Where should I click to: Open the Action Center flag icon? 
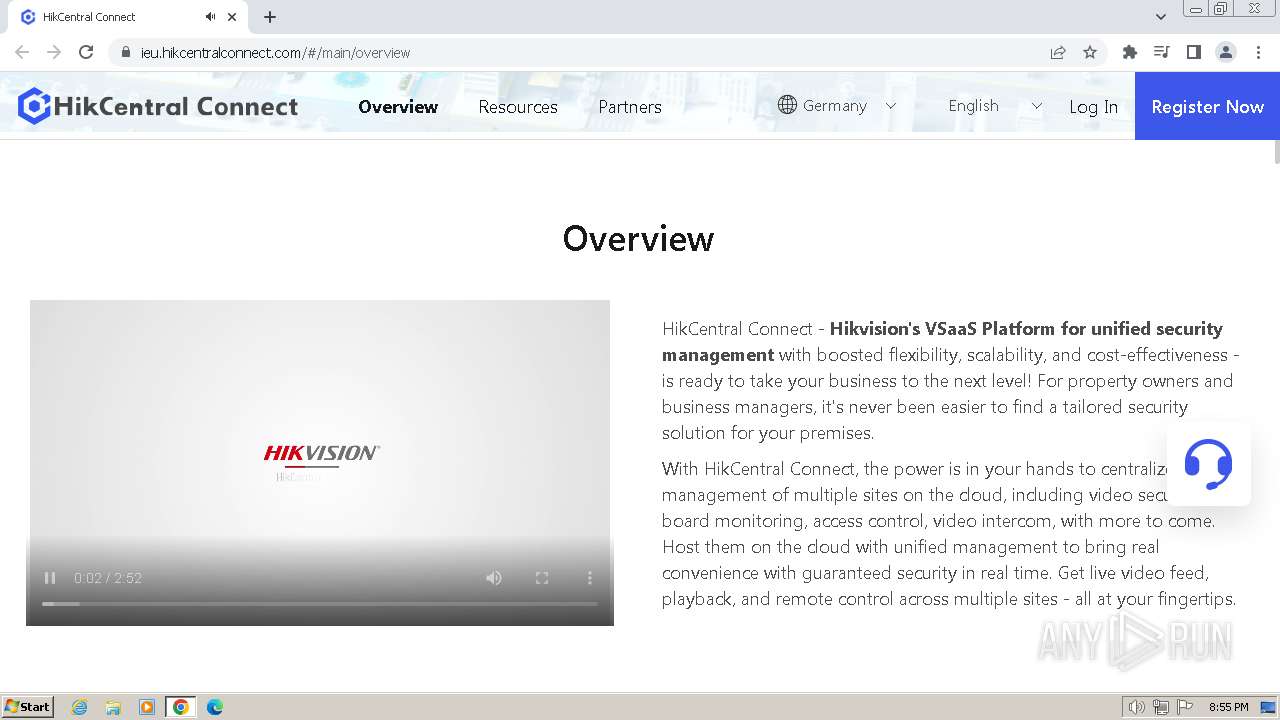pos(1185,707)
